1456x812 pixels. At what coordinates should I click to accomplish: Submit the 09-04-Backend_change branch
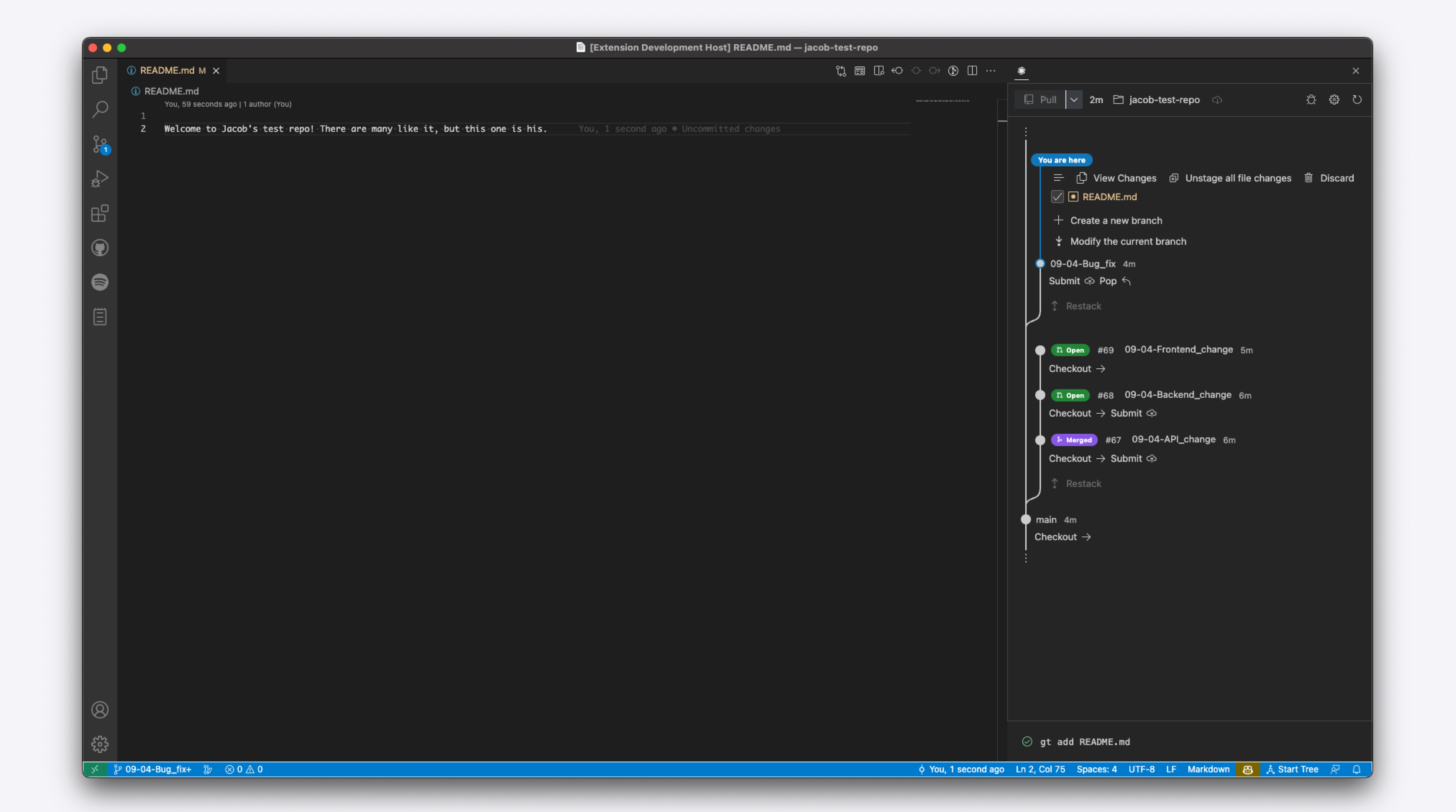1133,413
